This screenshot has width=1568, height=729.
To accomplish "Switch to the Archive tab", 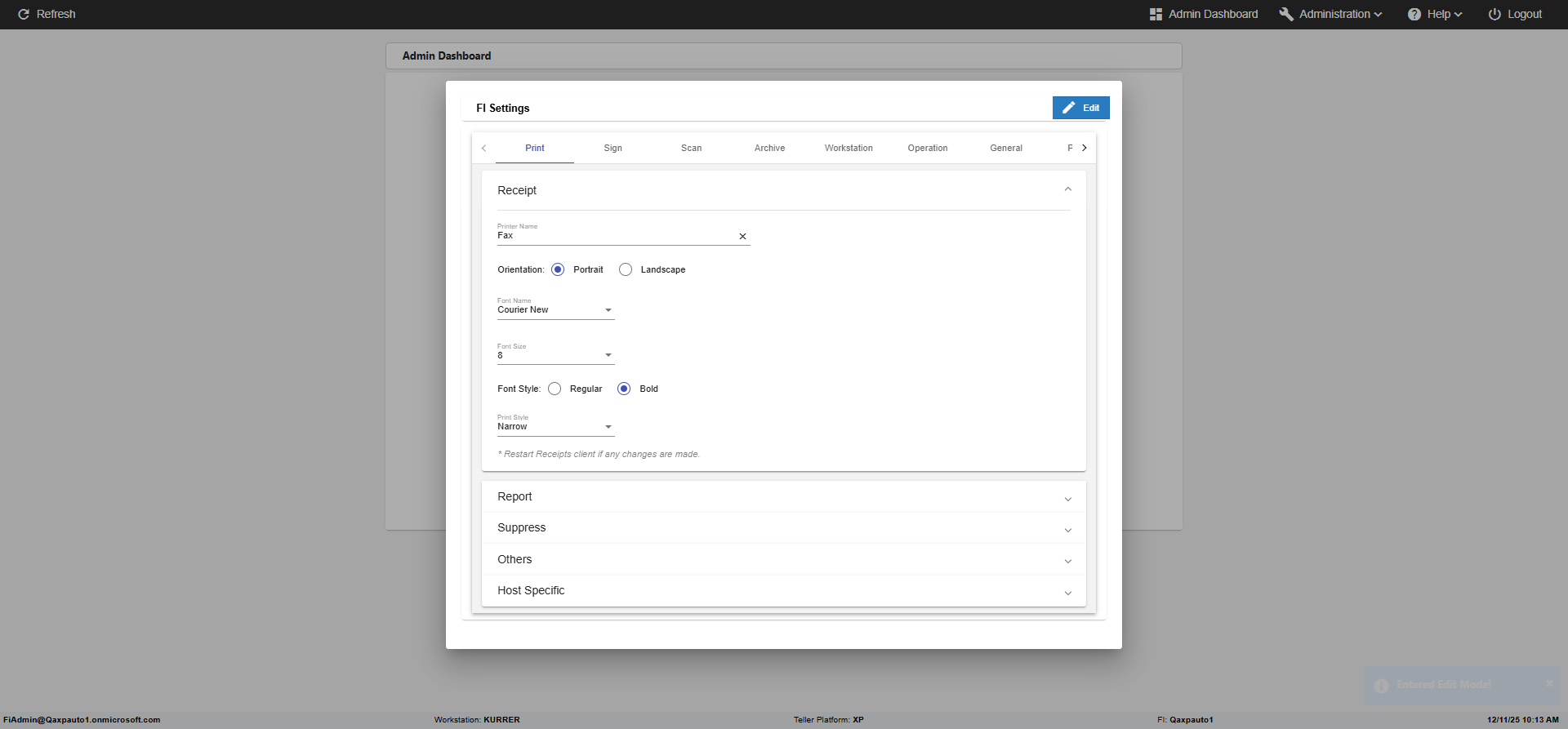I will click(x=770, y=148).
